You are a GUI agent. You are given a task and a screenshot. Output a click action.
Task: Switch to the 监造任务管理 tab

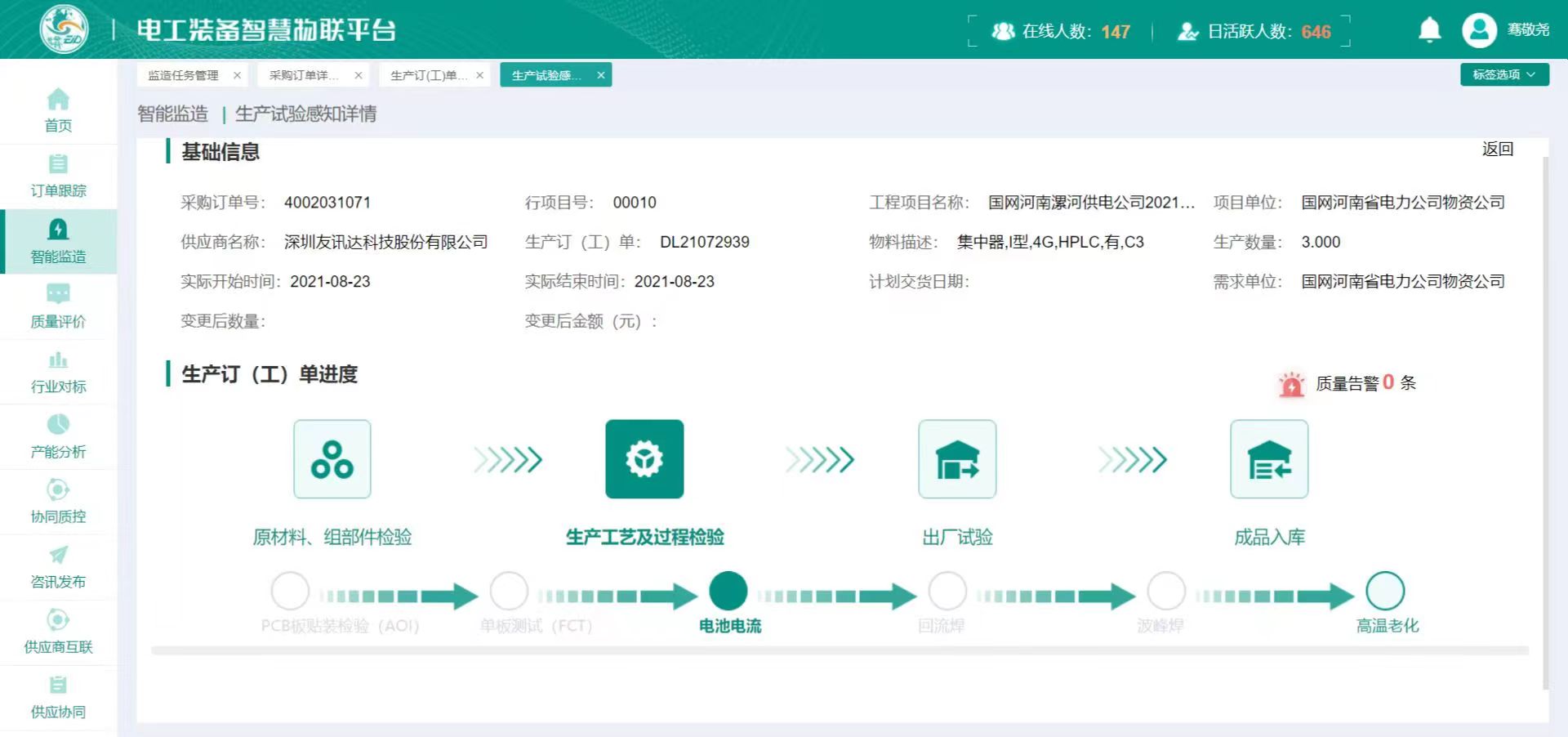tap(183, 75)
